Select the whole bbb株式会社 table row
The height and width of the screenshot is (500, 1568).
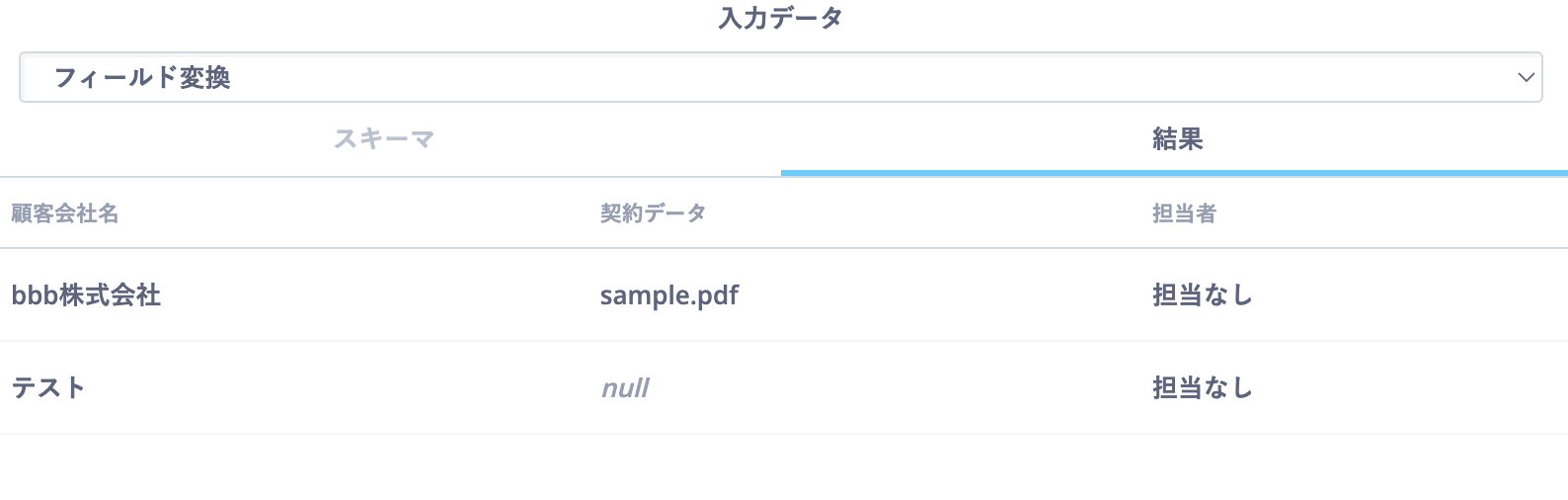[784, 294]
